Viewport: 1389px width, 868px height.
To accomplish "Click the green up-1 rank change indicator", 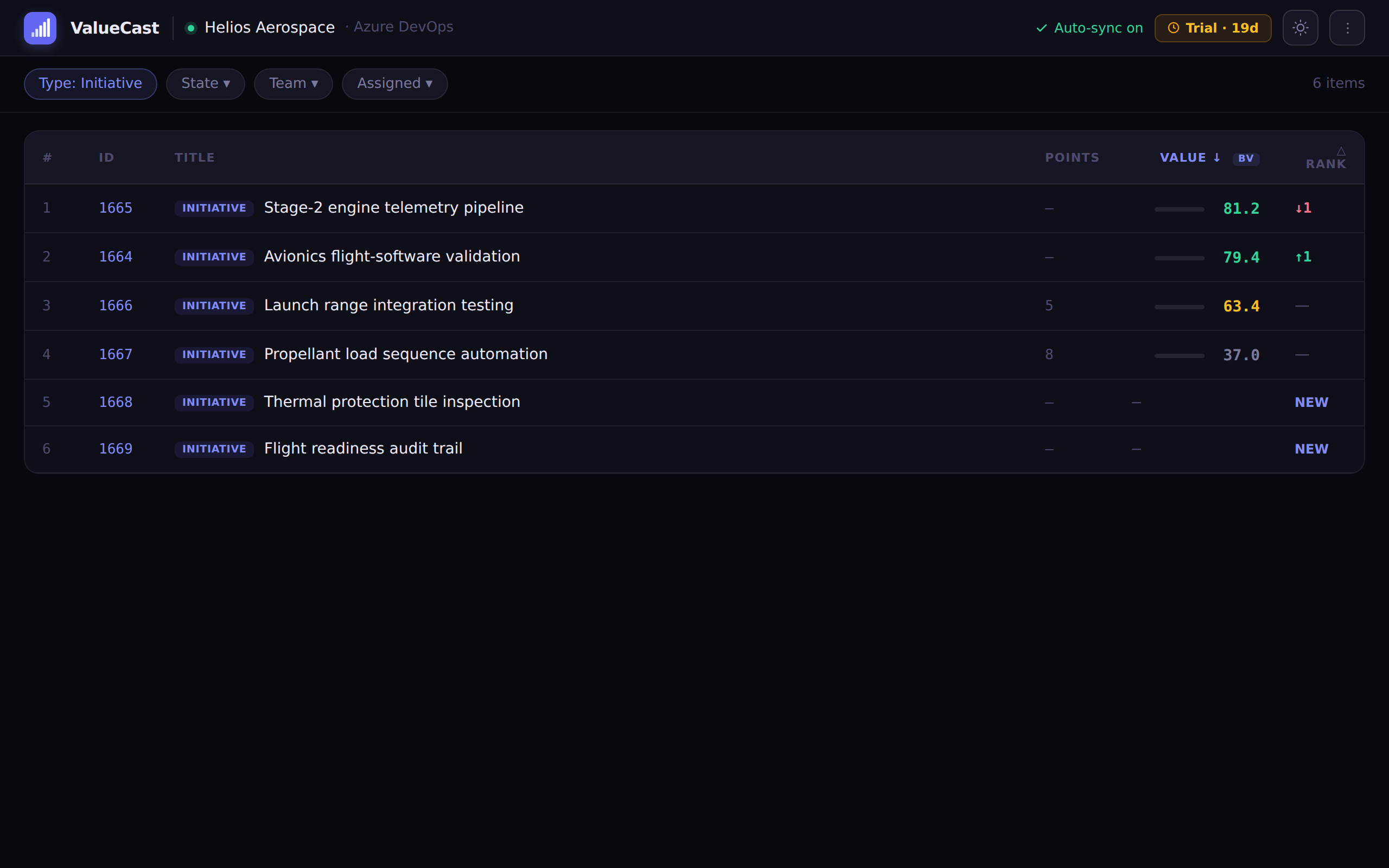I will coord(1303,257).
